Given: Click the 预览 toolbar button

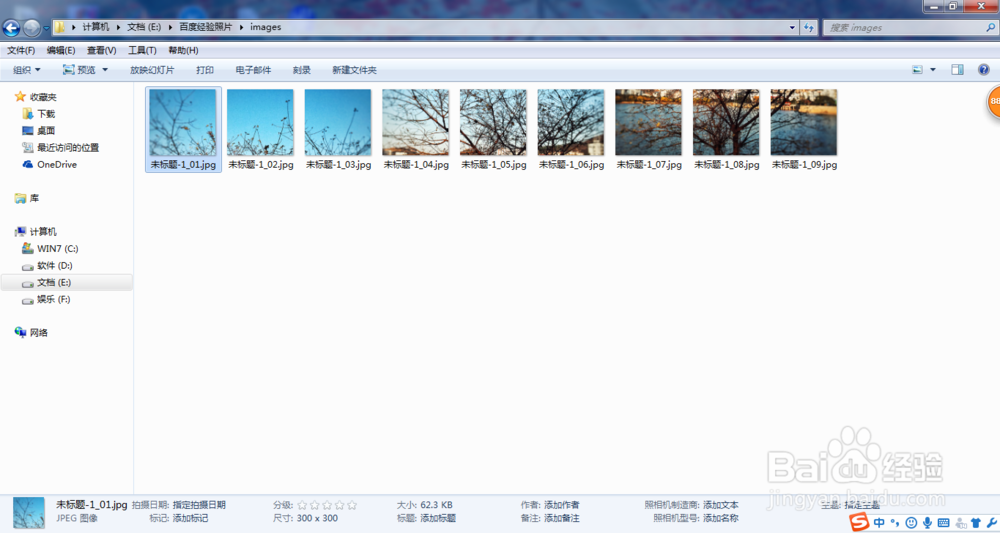Looking at the screenshot, I should point(79,70).
